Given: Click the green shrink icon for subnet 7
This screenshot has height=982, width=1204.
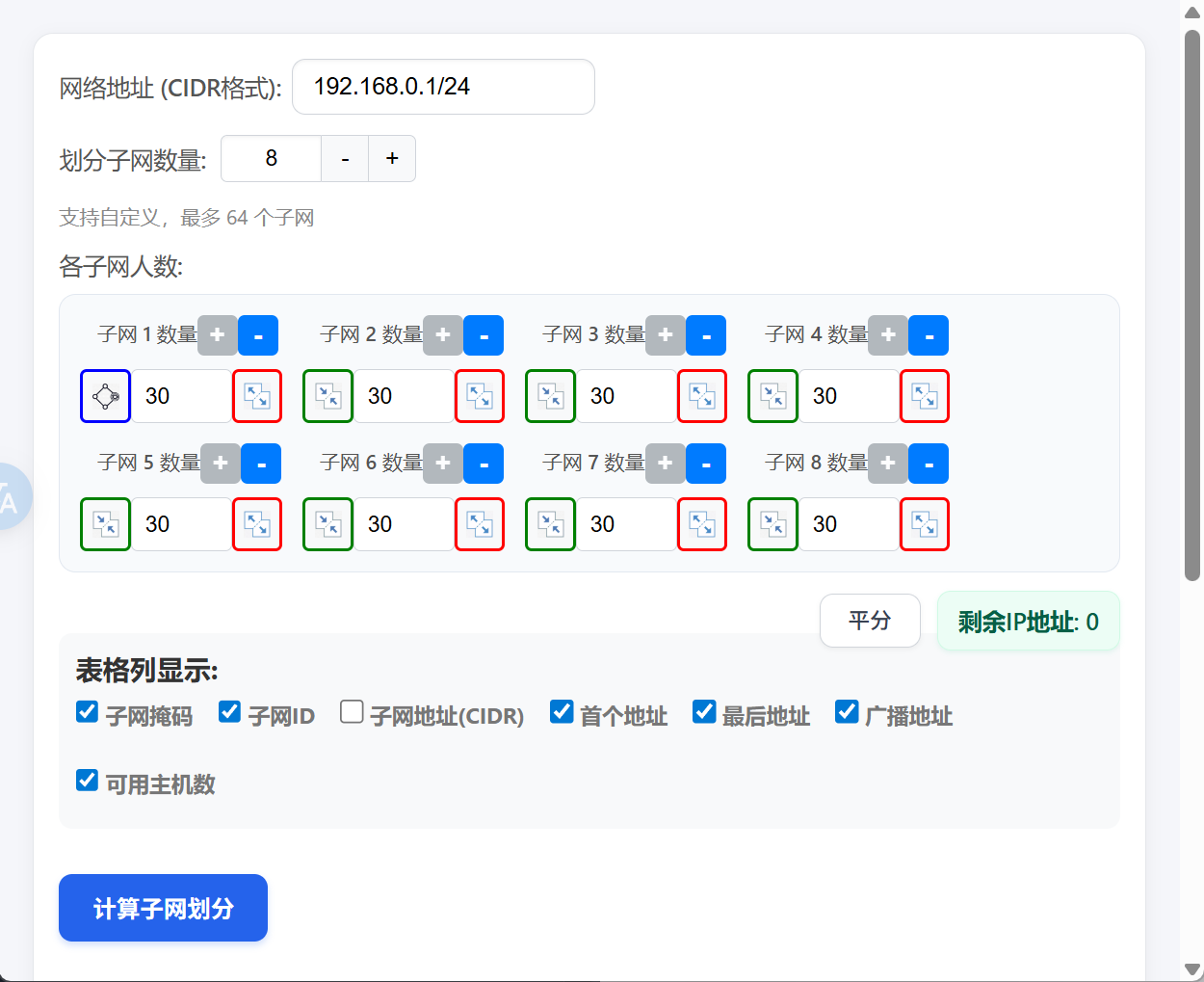Looking at the screenshot, I should [x=550, y=524].
